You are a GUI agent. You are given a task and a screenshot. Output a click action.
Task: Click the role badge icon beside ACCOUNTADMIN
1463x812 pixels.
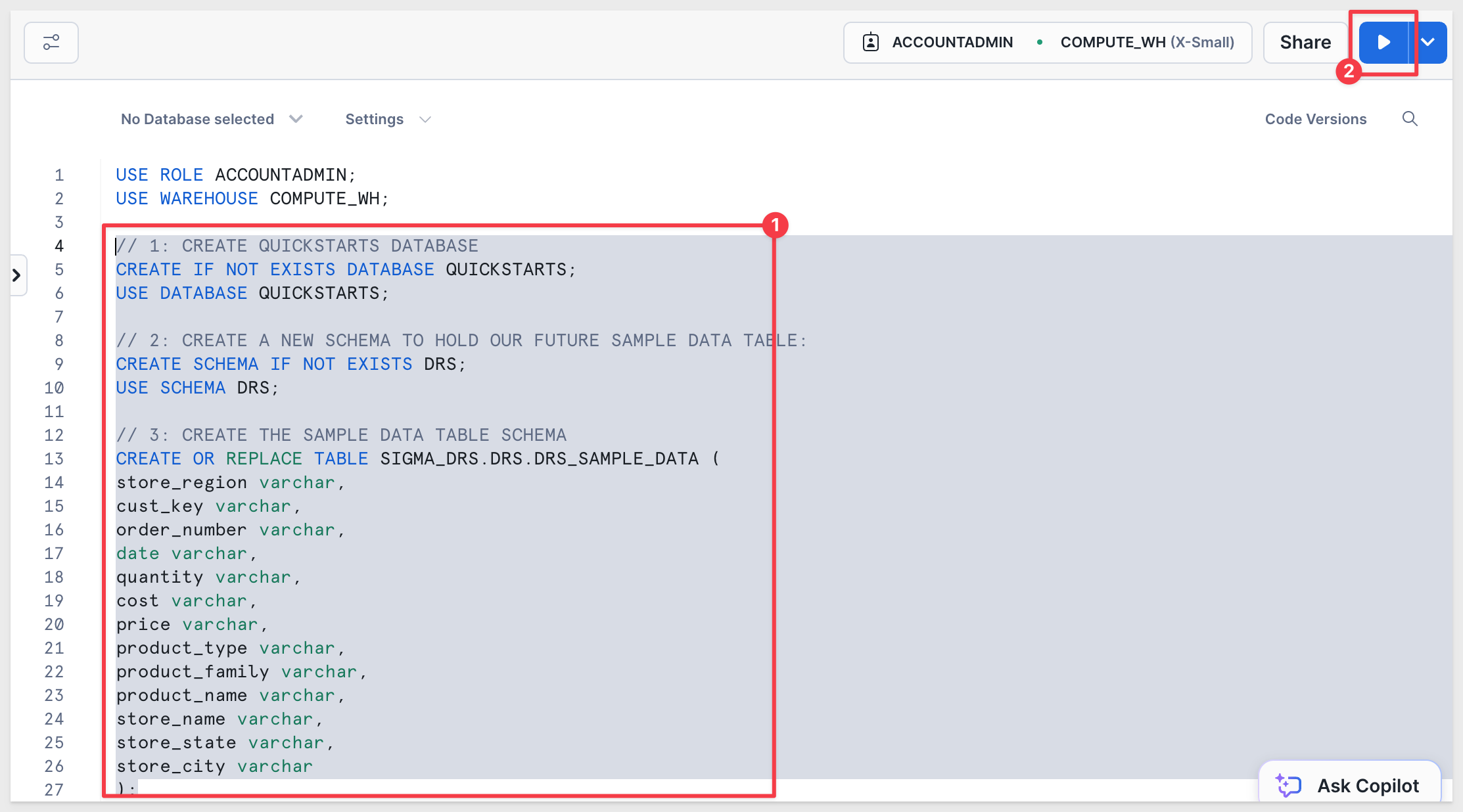(871, 43)
